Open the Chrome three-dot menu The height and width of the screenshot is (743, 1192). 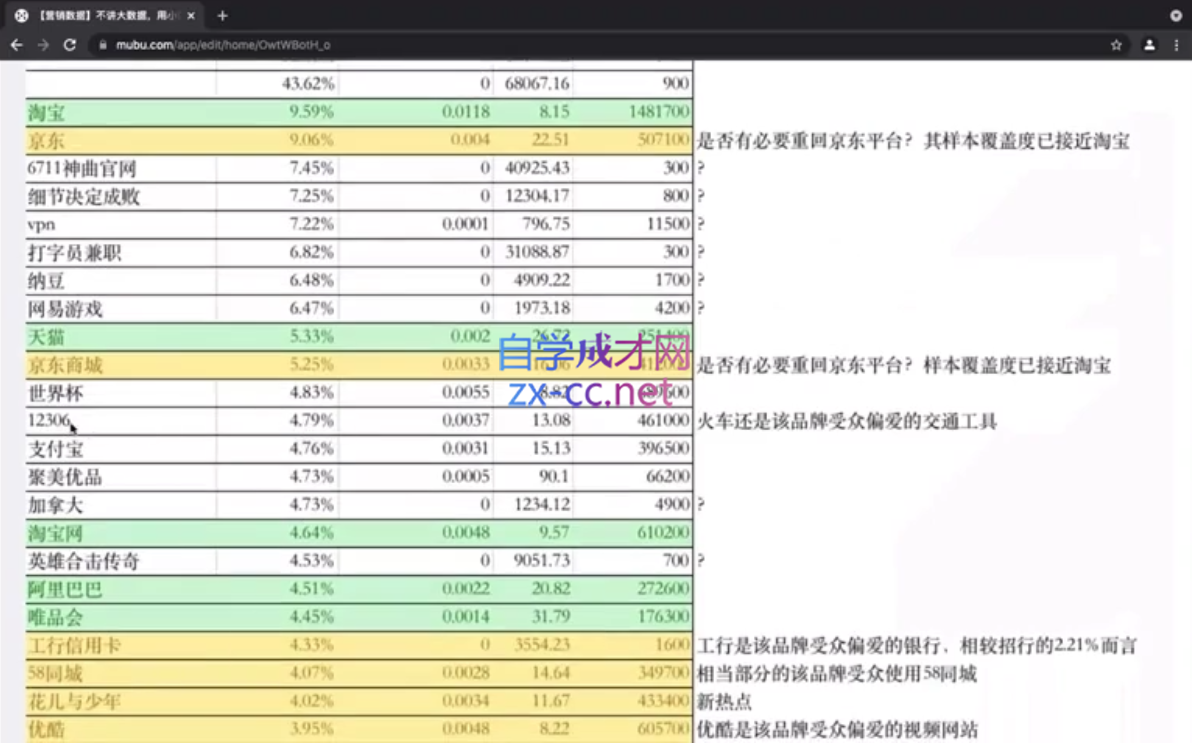1177,45
